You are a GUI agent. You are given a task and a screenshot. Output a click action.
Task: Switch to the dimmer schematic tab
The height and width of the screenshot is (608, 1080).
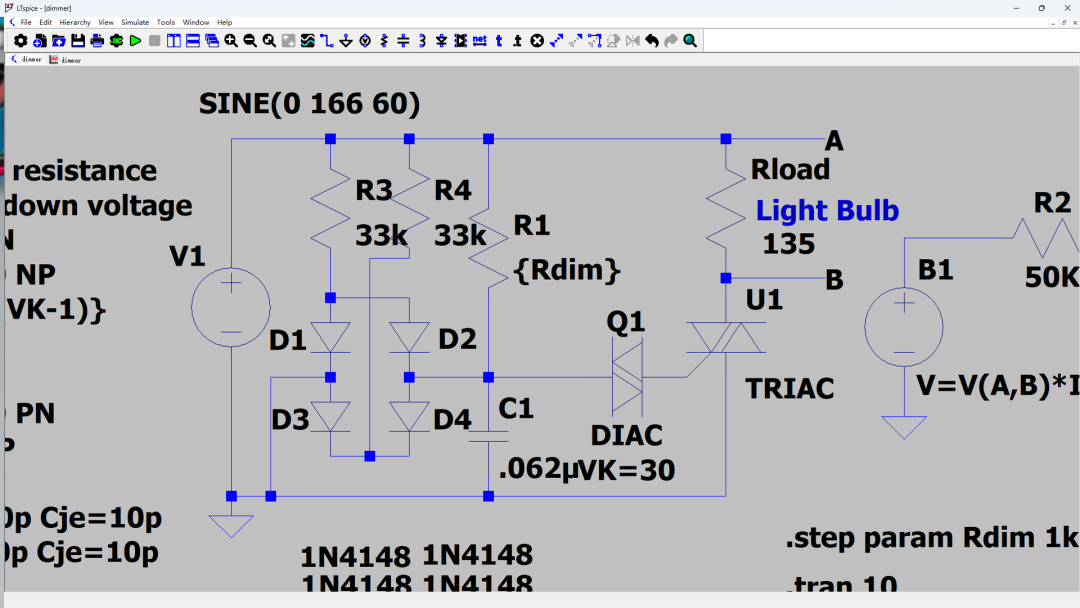point(26,60)
